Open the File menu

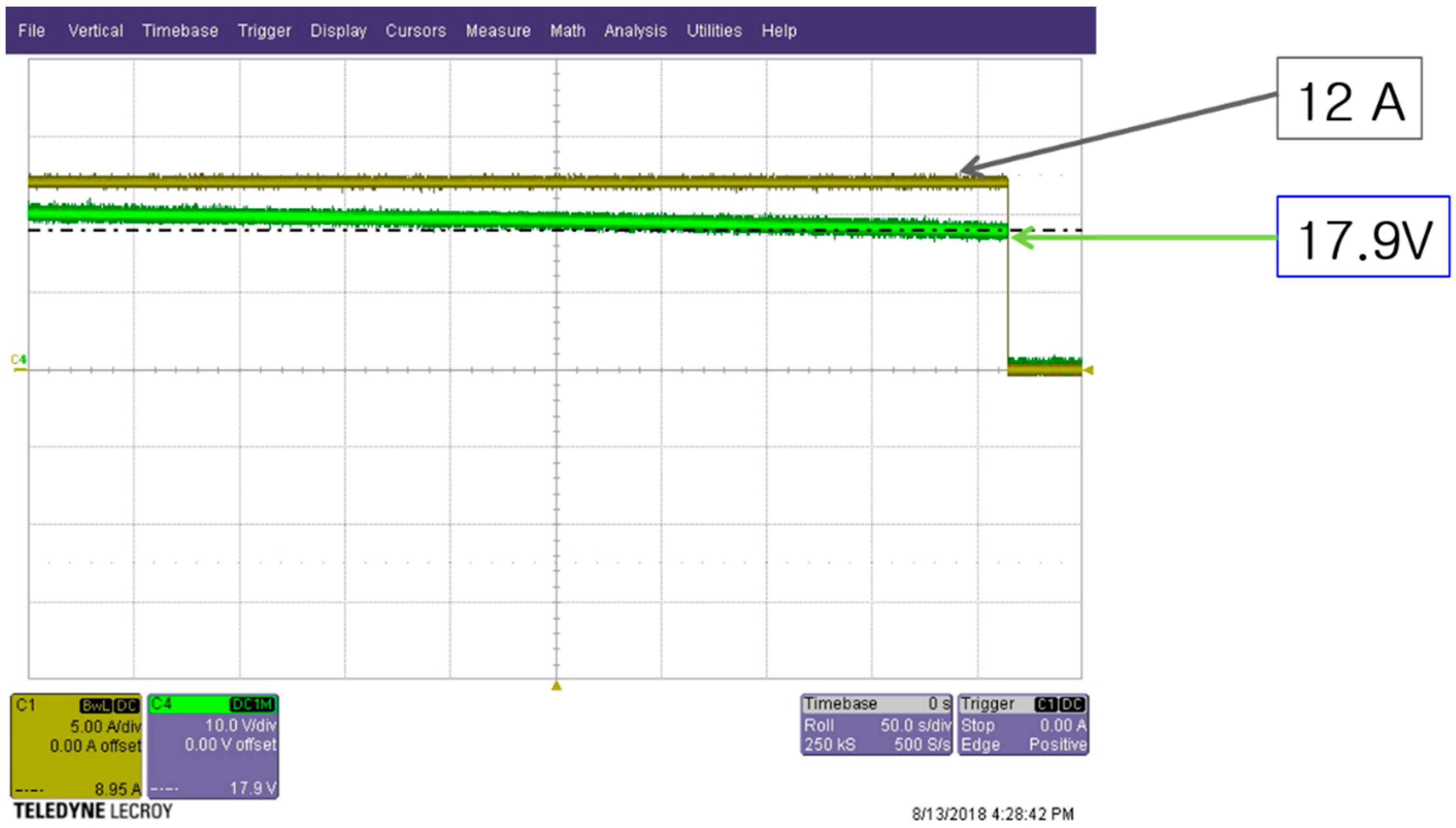pos(31,31)
